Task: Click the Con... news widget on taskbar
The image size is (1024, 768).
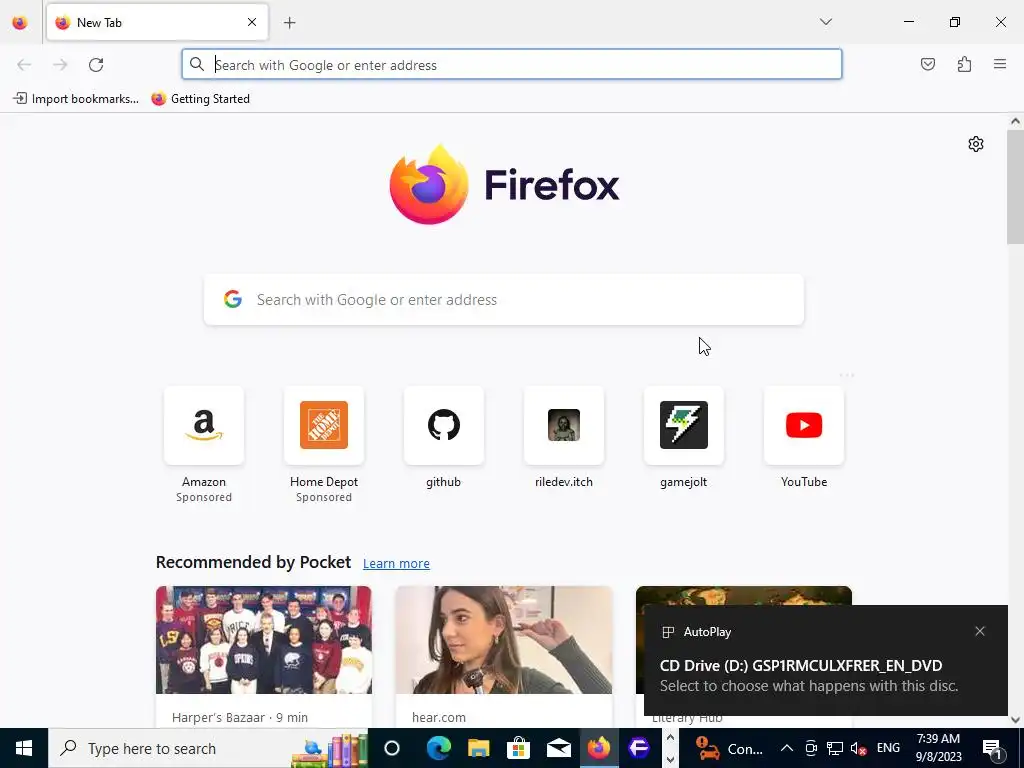Action: click(729, 748)
